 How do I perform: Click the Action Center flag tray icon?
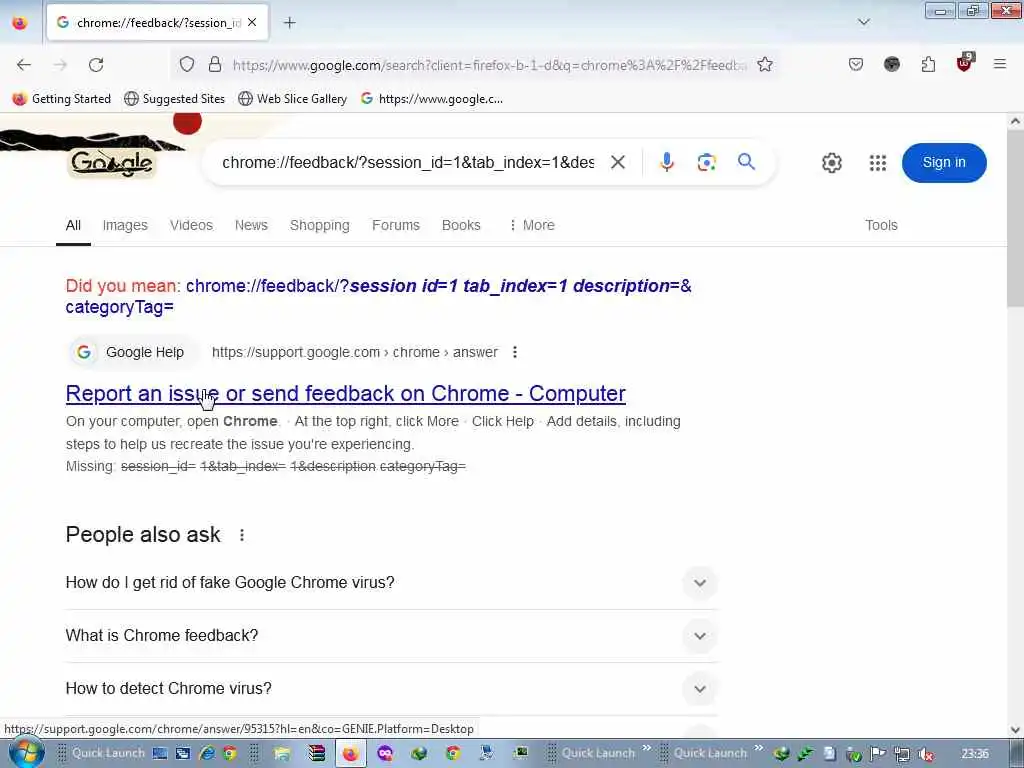[x=878, y=754]
